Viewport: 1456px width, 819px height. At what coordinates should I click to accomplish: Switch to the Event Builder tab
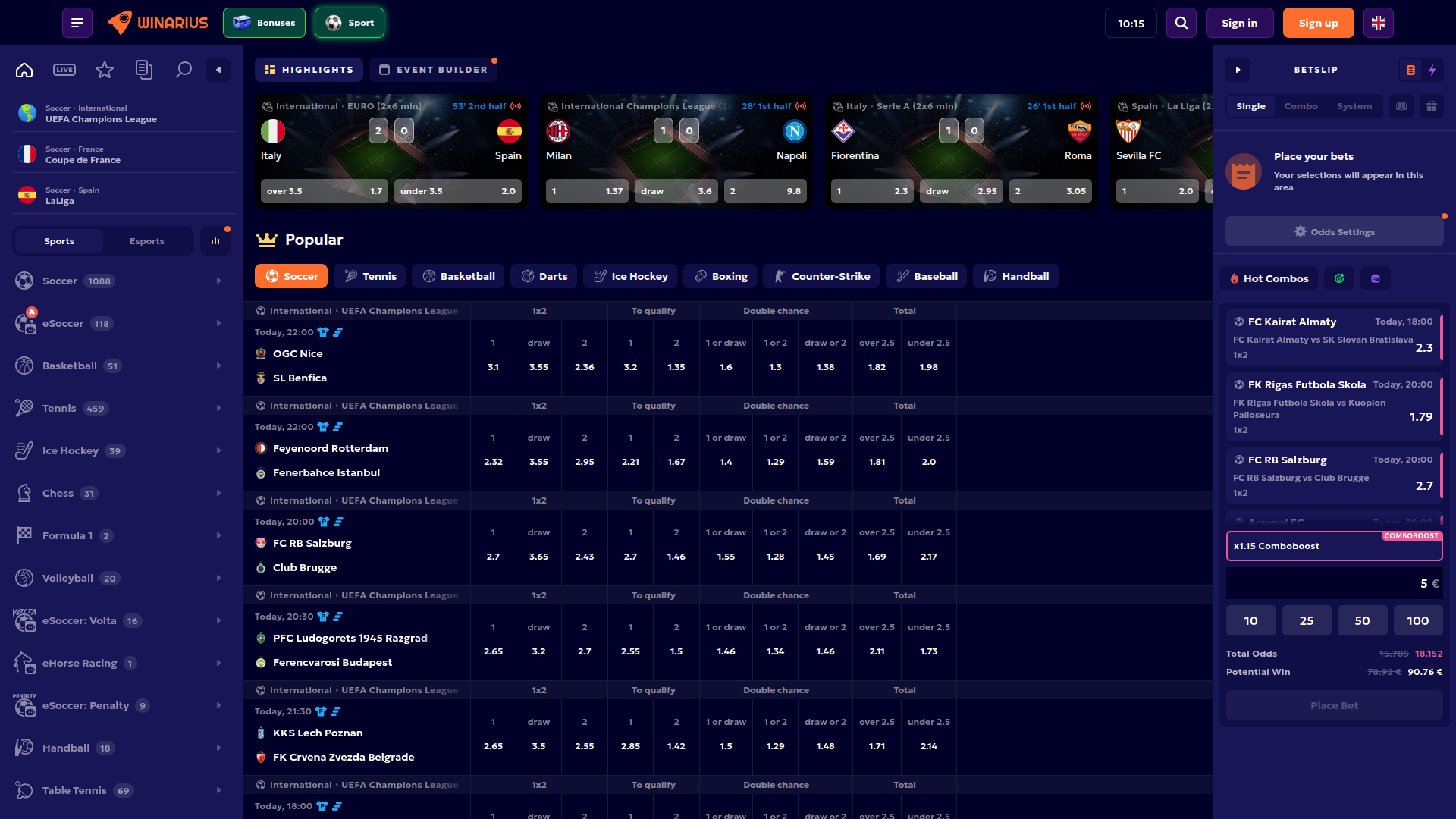(x=433, y=69)
